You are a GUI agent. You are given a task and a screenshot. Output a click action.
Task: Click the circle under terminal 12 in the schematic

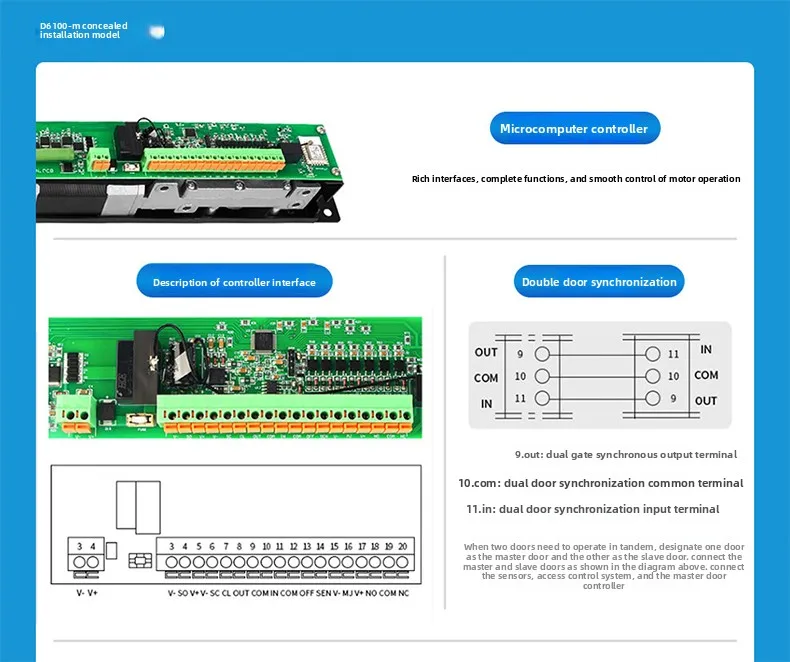pyautogui.click(x=293, y=562)
